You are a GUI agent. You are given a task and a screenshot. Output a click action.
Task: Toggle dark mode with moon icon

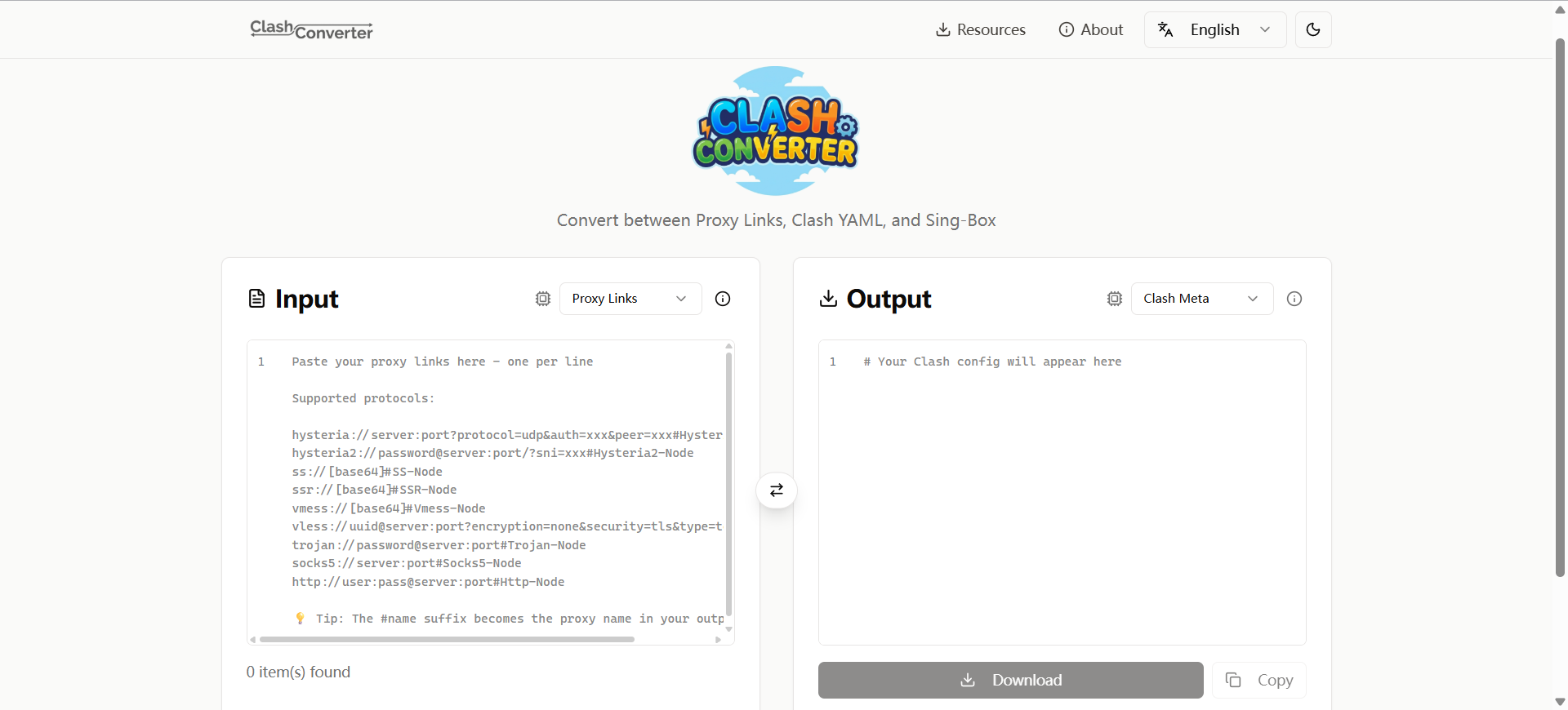pos(1313,30)
